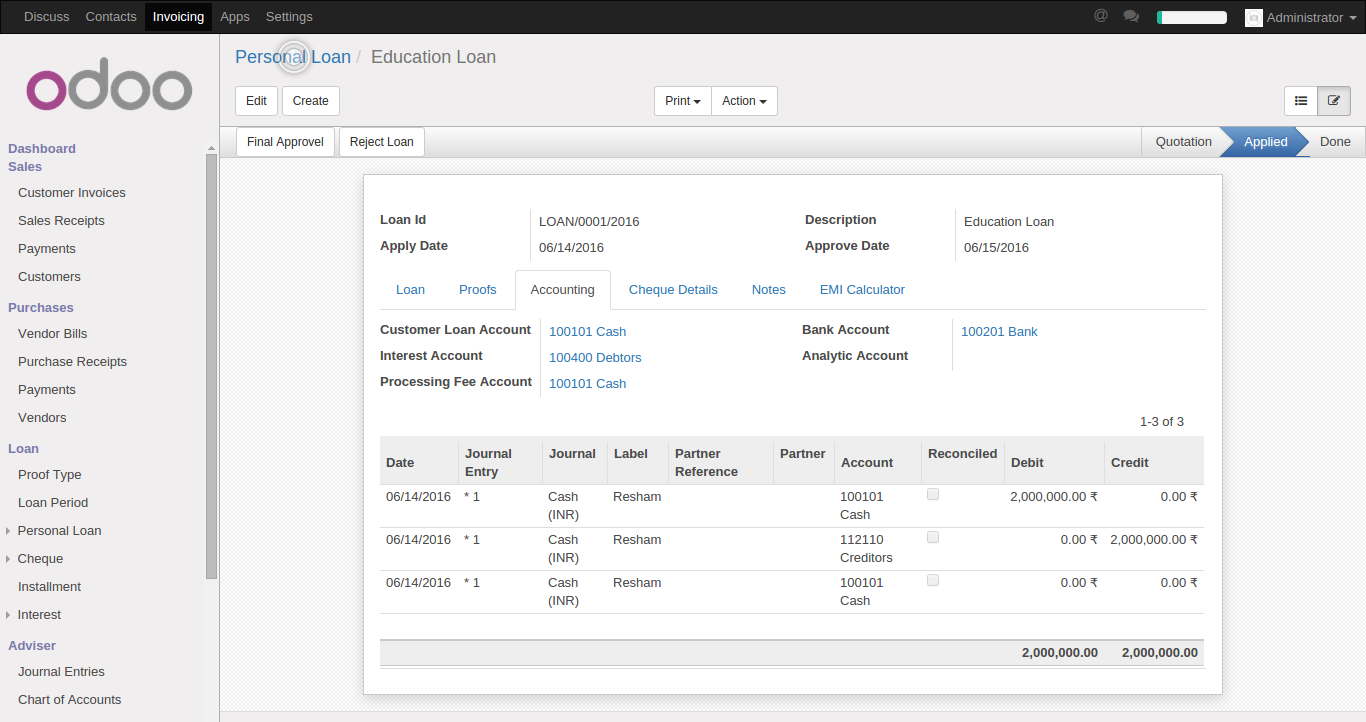Viewport: 1366px width, 722px height.
Task: Open the Contacts menu
Action: pos(111,17)
